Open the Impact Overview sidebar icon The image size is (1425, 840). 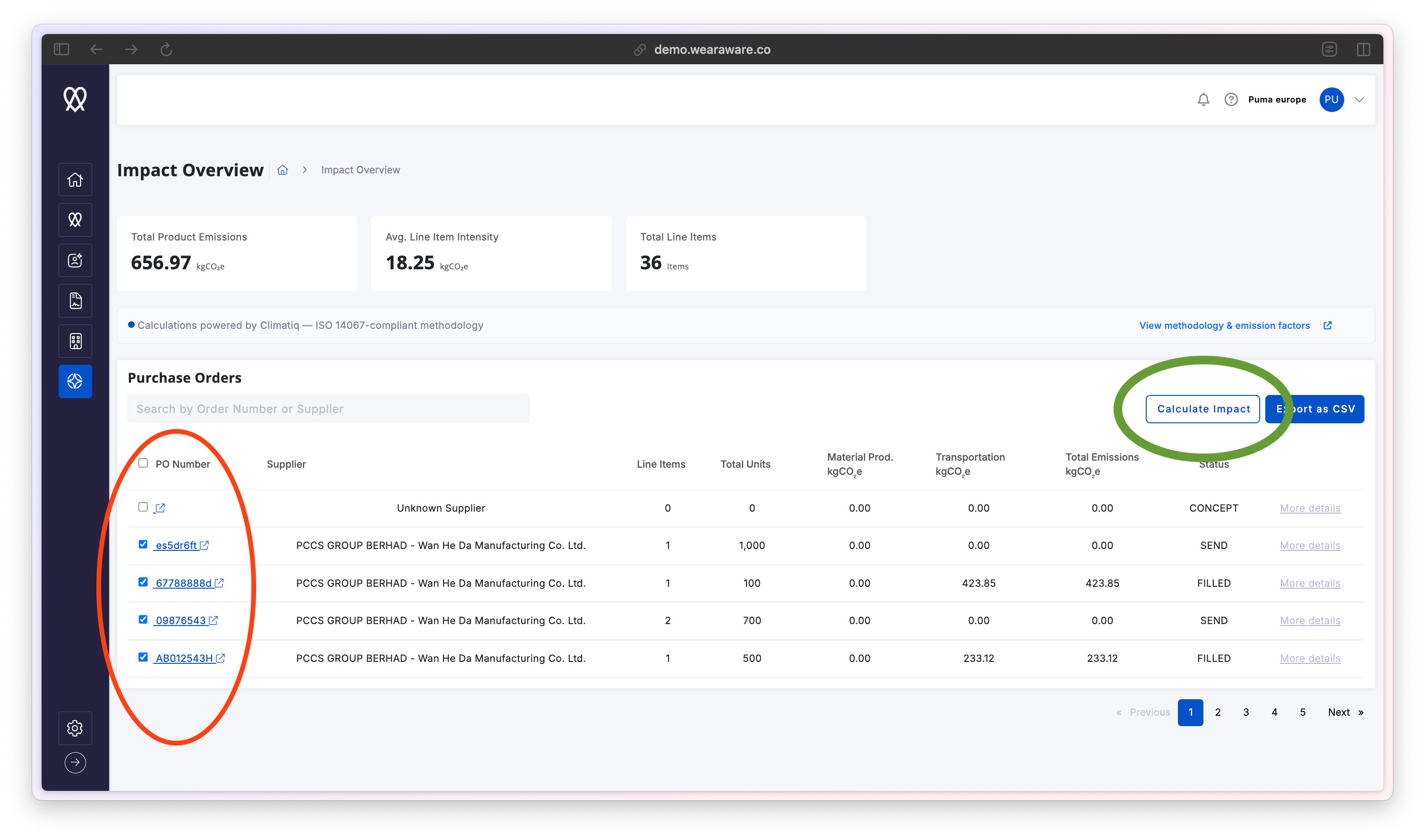[75, 382]
